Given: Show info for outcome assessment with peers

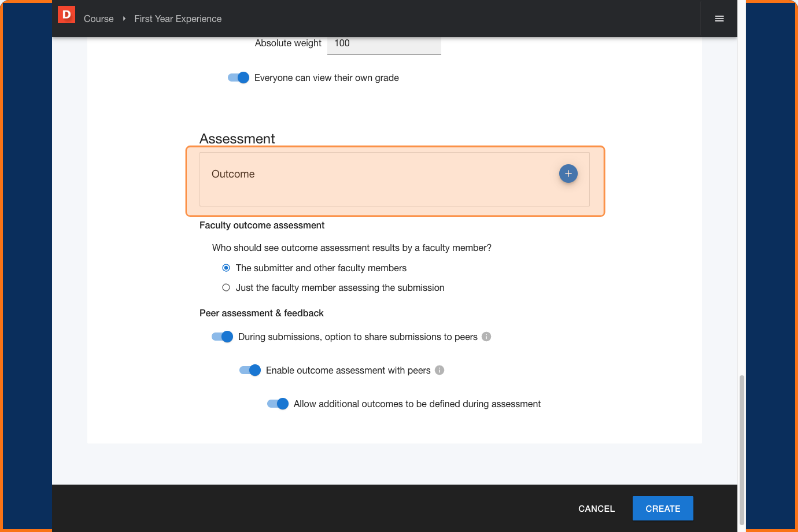Looking at the screenshot, I should 439,370.
